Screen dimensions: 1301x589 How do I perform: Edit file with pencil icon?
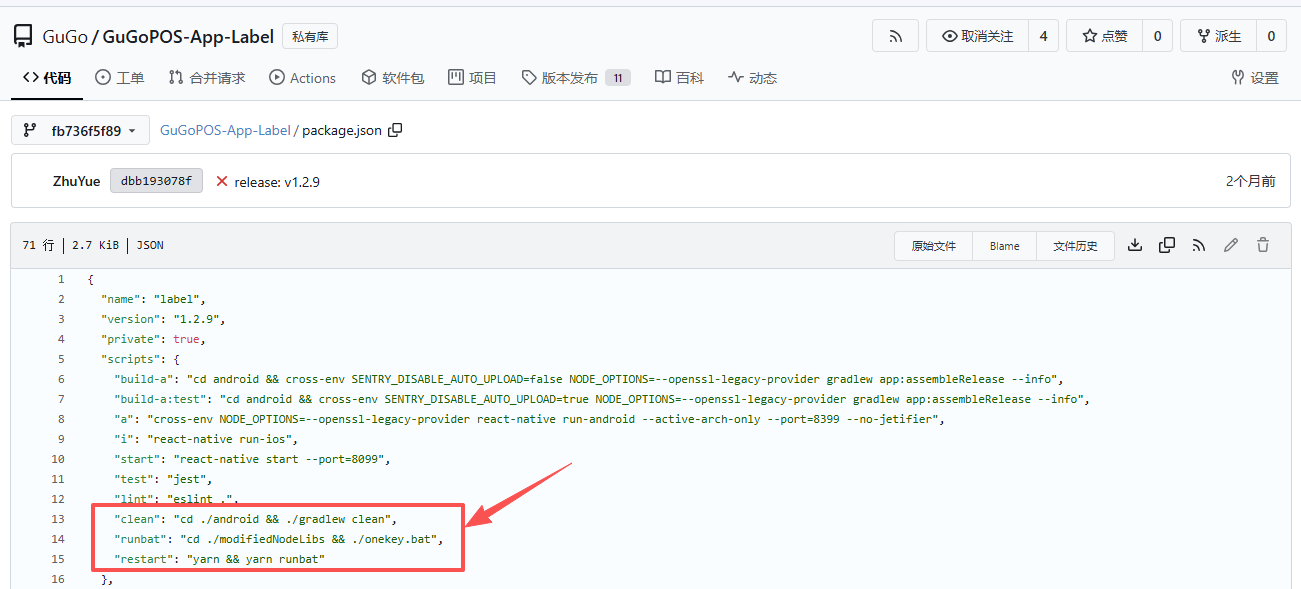pyautogui.click(x=1231, y=245)
